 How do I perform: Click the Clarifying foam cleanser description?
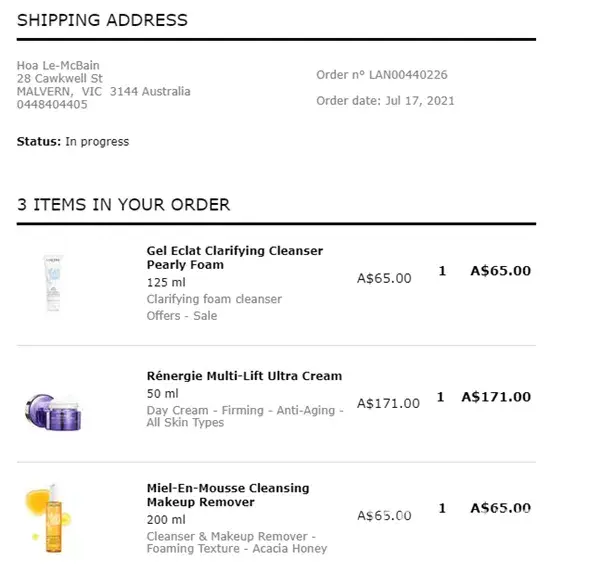point(214,299)
